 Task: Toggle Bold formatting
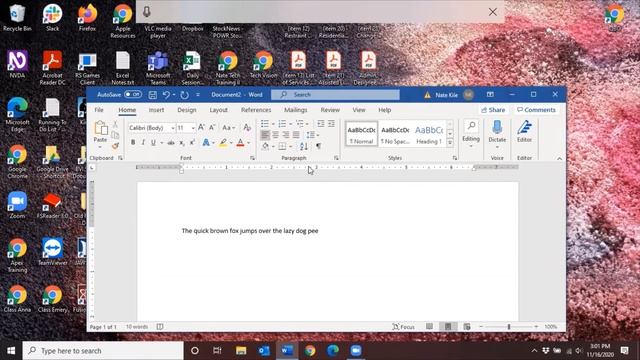tap(133, 142)
